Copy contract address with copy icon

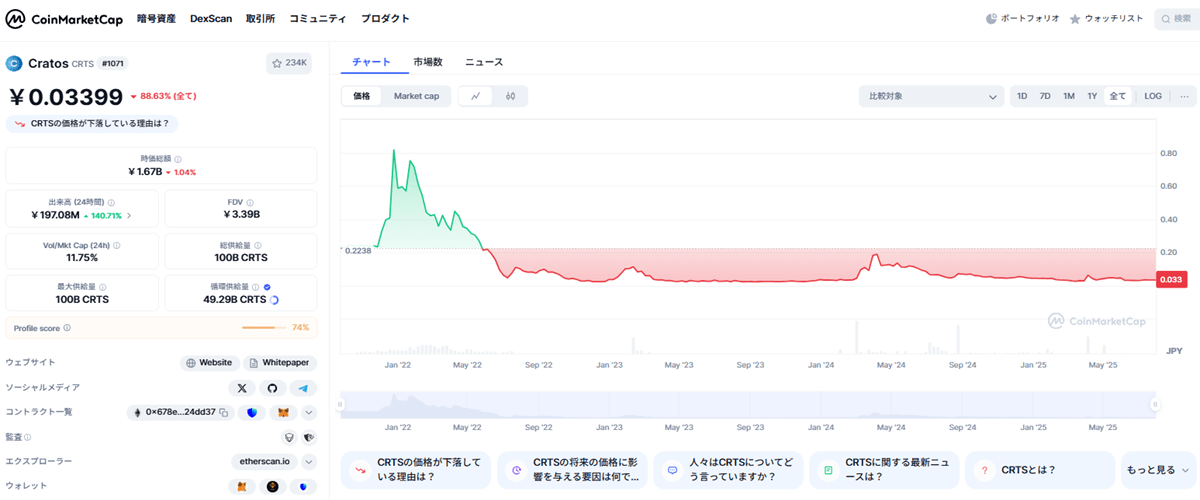(x=225, y=412)
